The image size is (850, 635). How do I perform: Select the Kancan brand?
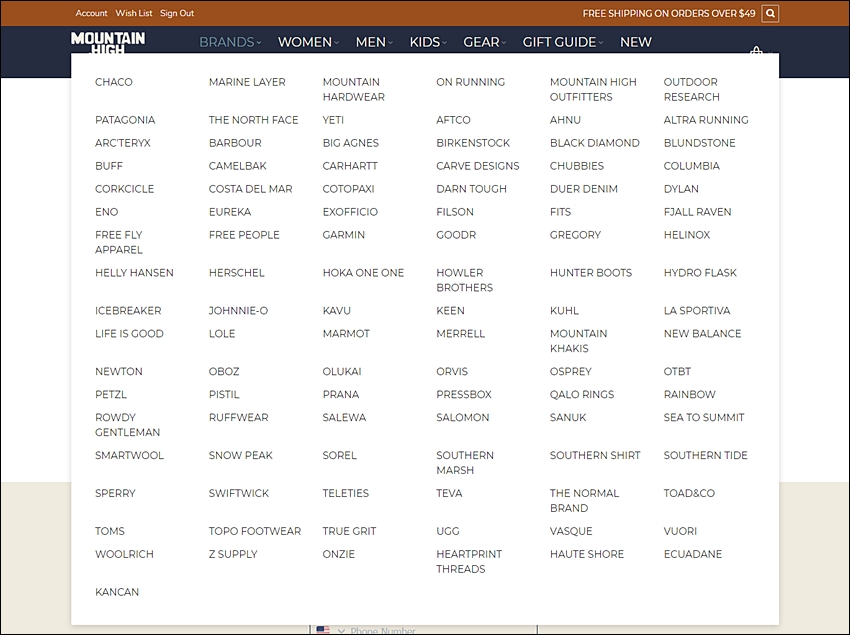point(117,592)
